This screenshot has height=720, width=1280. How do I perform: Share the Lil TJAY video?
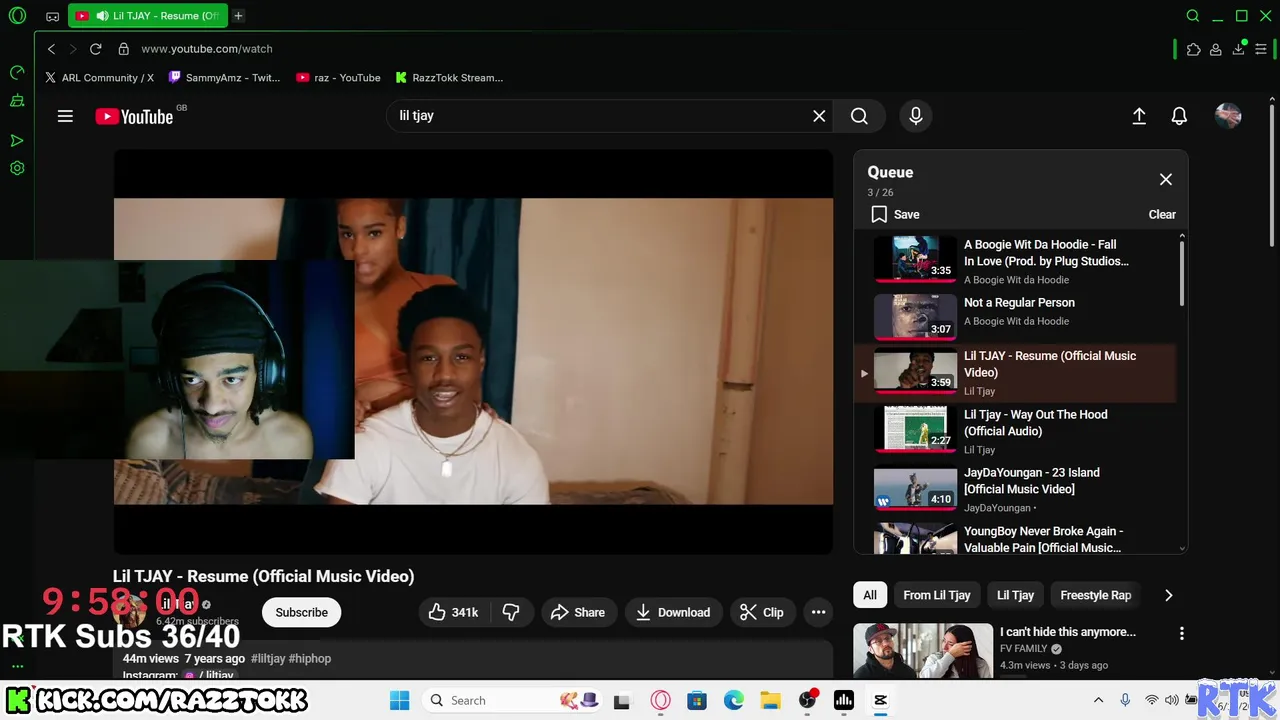click(x=578, y=612)
